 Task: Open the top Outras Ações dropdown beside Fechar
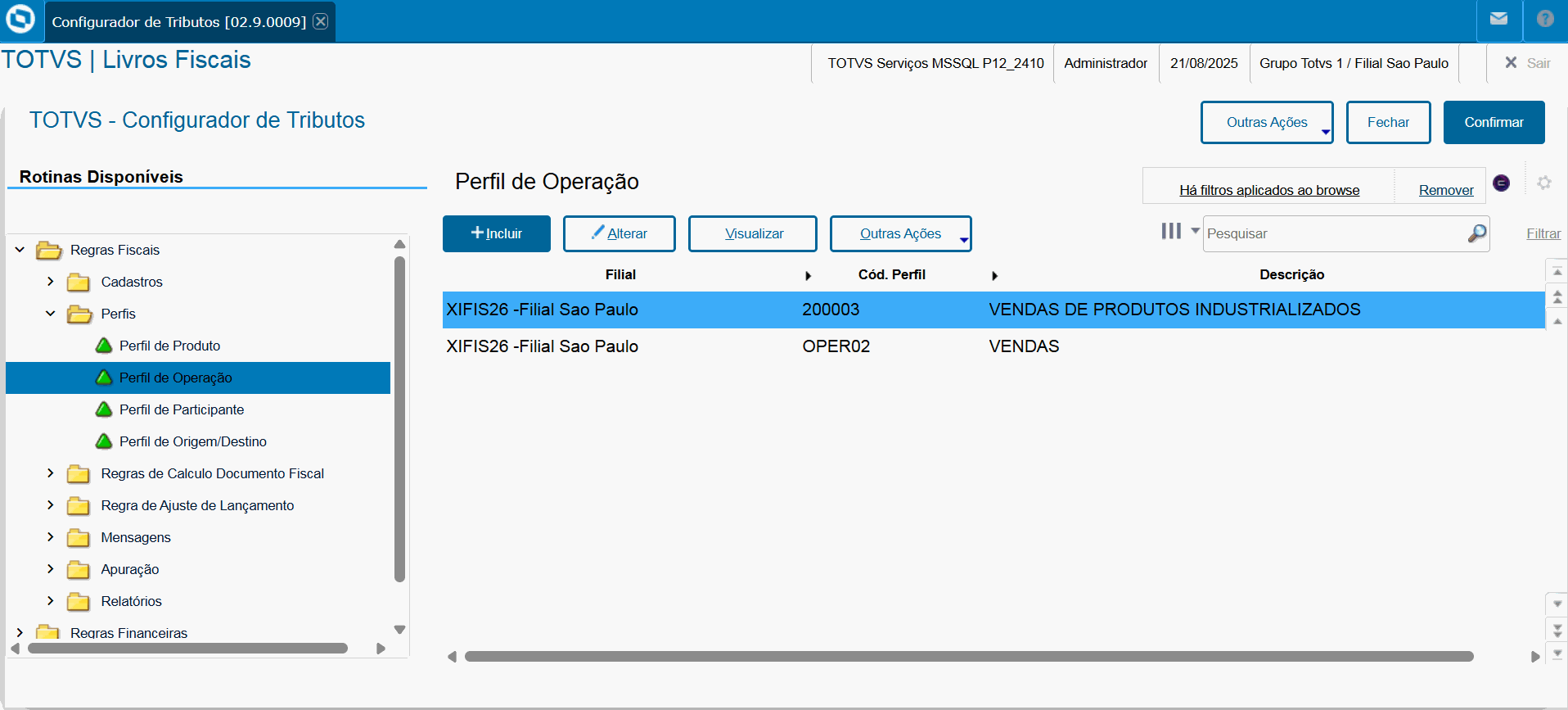1267,122
